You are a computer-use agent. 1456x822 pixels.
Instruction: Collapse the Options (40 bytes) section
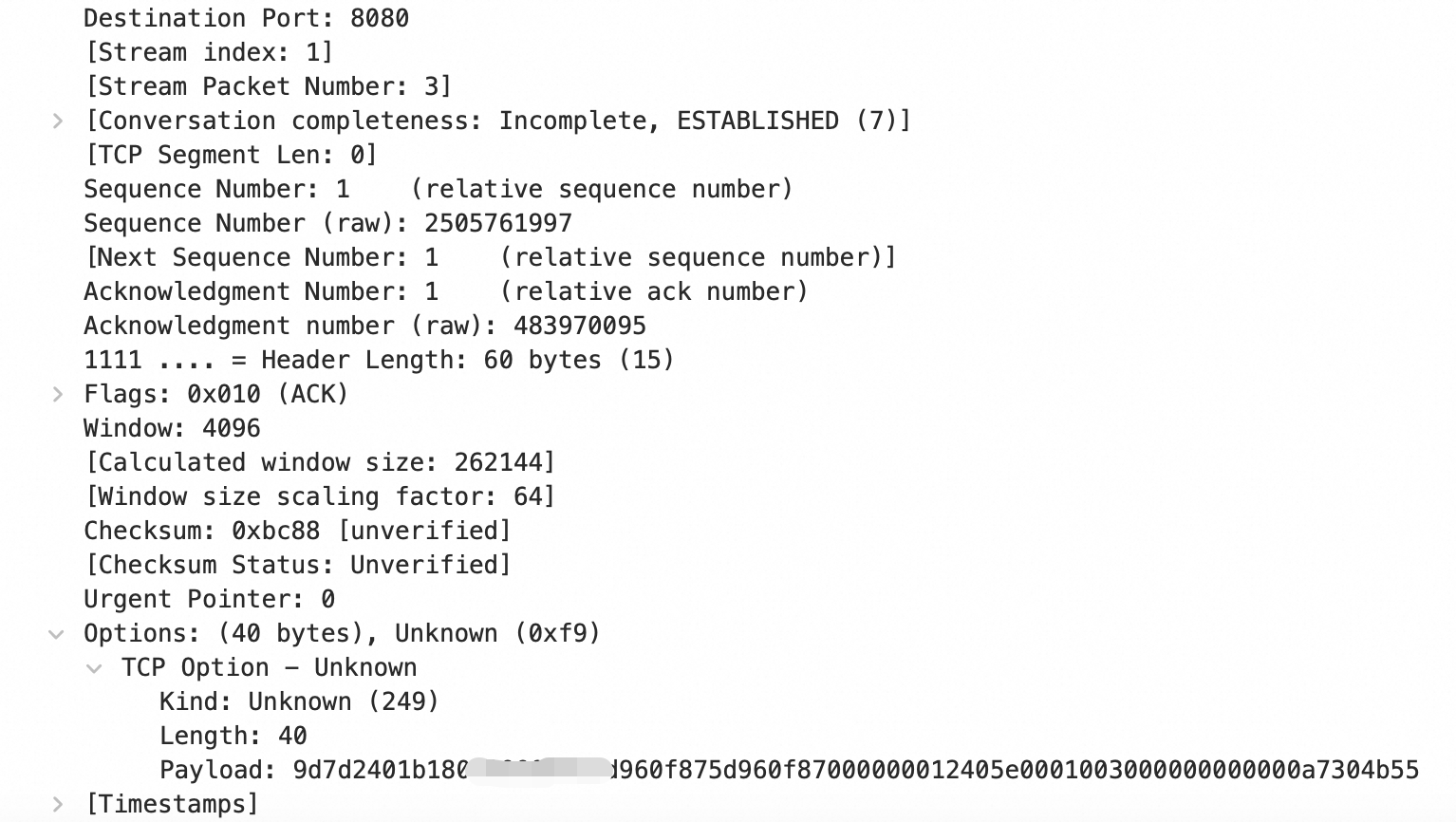pyautogui.click(x=57, y=634)
